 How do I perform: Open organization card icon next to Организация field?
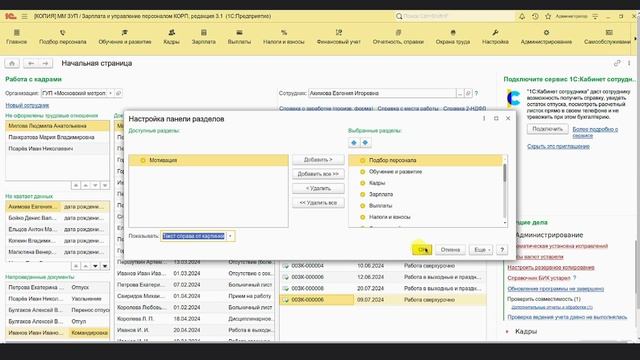point(118,93)
